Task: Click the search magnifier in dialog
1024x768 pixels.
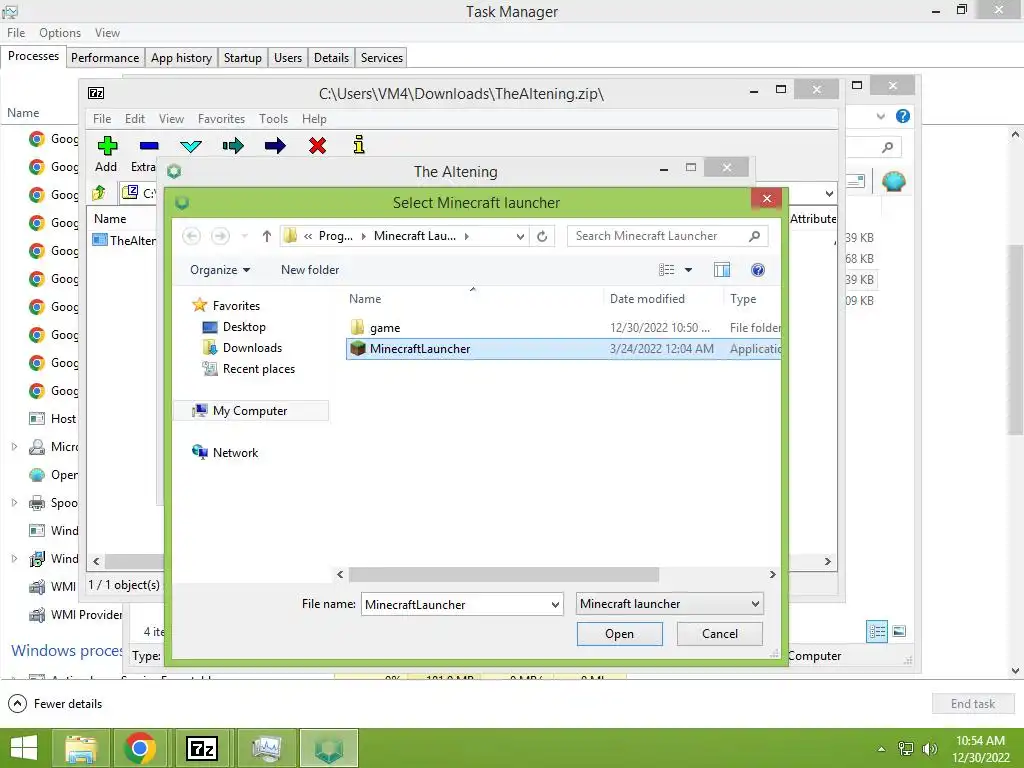Action: click(754, 236)
